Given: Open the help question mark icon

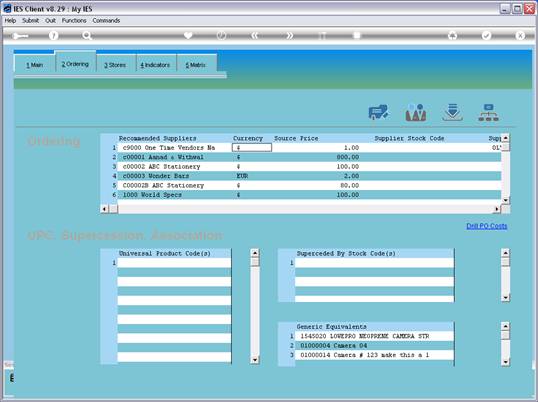Looking at the screenshot, I should pos(53,35).
